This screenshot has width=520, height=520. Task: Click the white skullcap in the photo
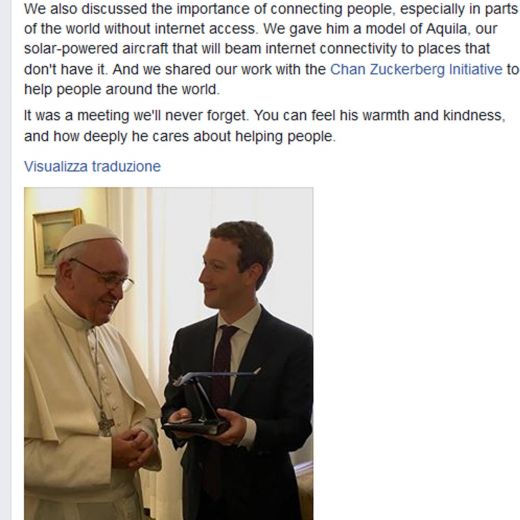[x=87, y=236]
